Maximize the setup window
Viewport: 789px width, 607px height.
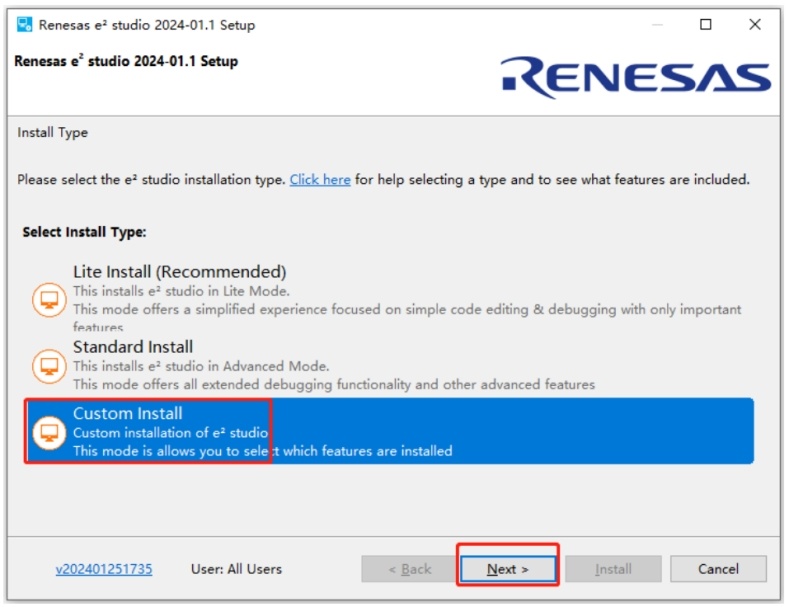706,25
